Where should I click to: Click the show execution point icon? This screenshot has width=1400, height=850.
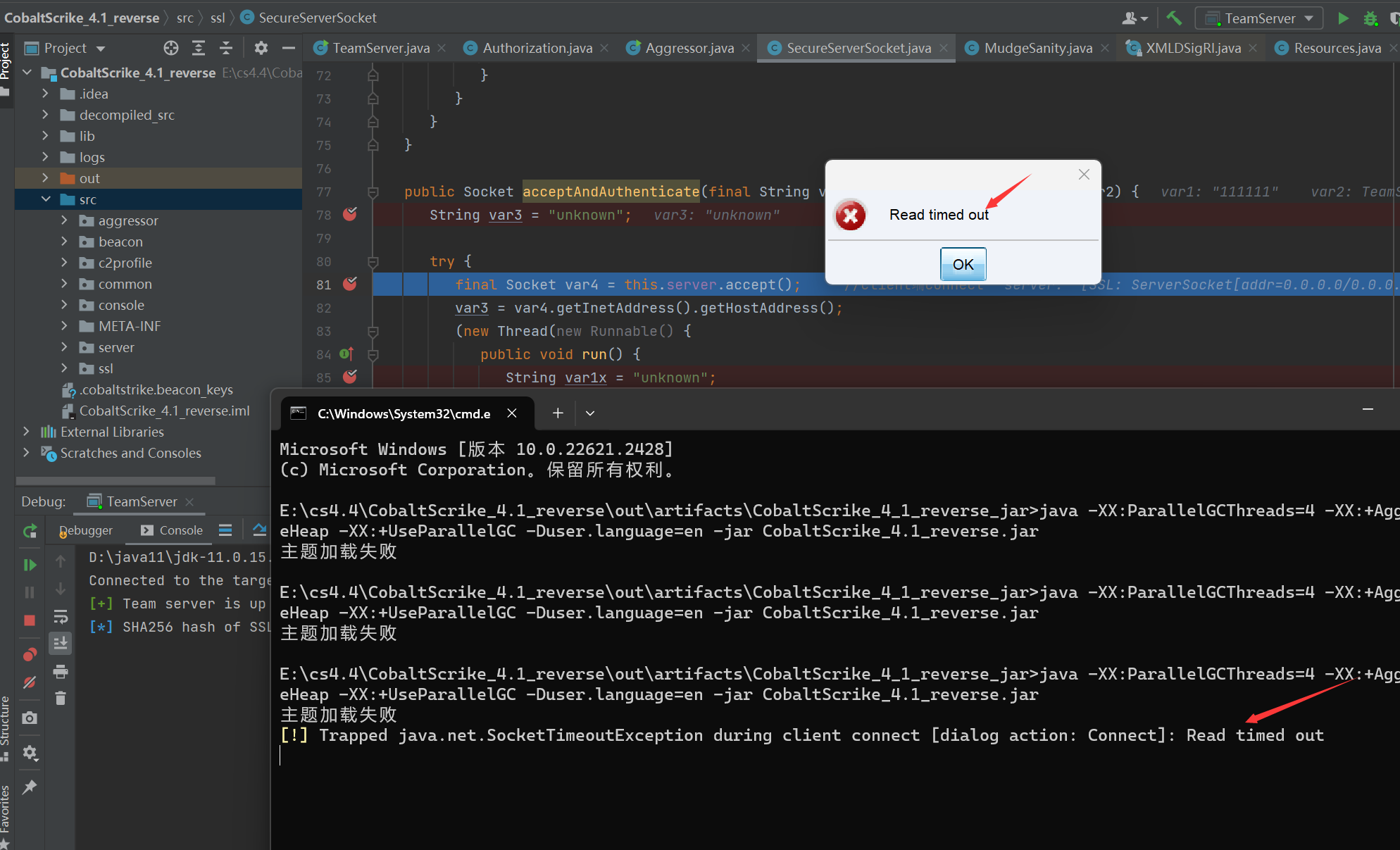[260, 530]
